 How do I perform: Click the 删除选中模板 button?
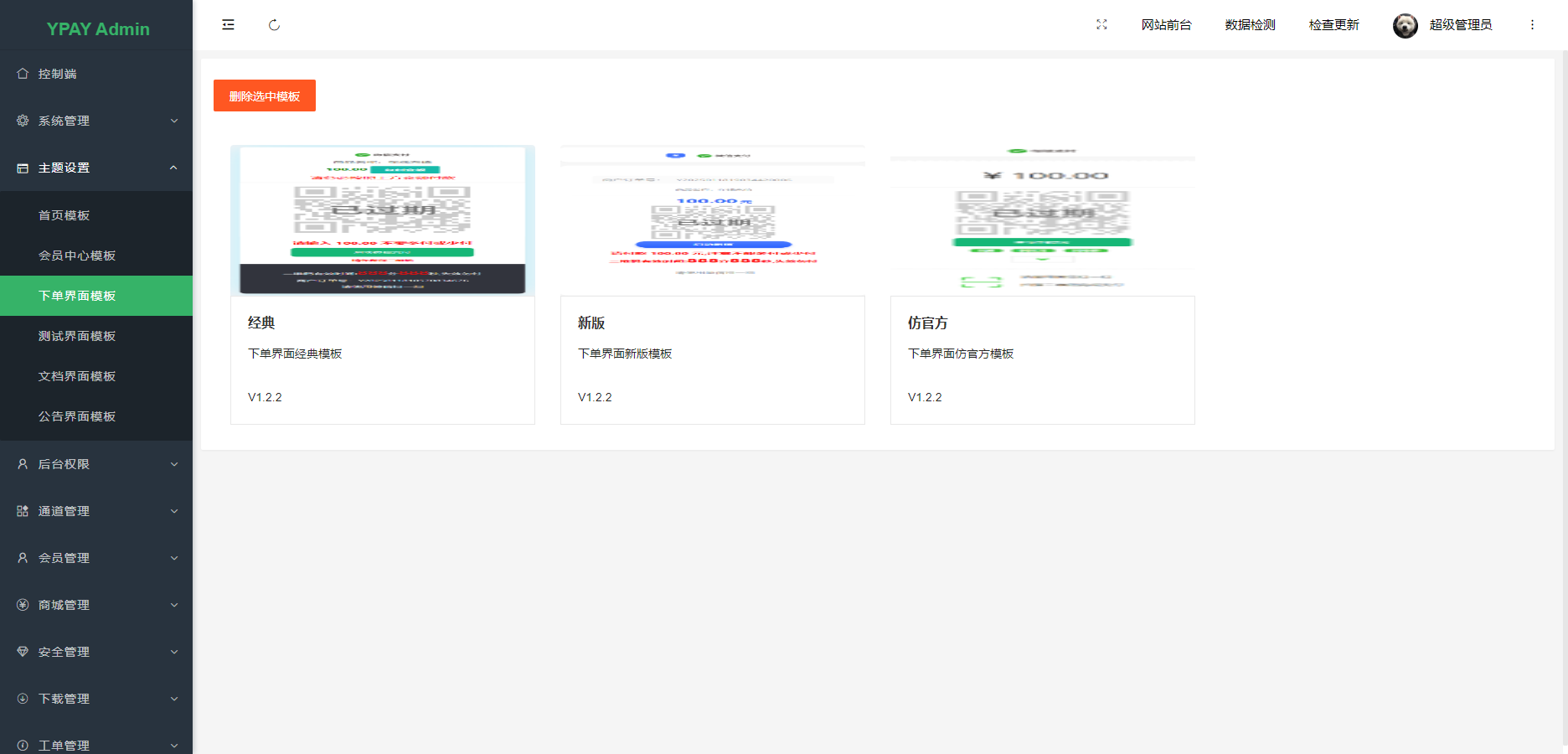(264, 96)
